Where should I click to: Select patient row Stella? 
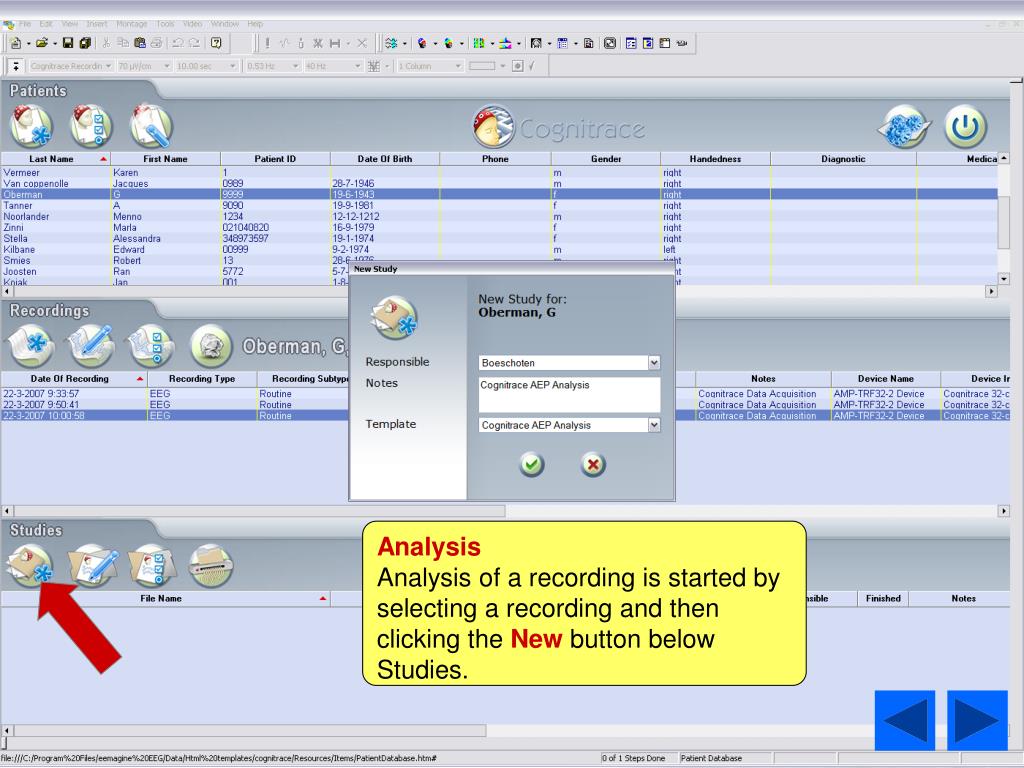click(x=499, y=238)
